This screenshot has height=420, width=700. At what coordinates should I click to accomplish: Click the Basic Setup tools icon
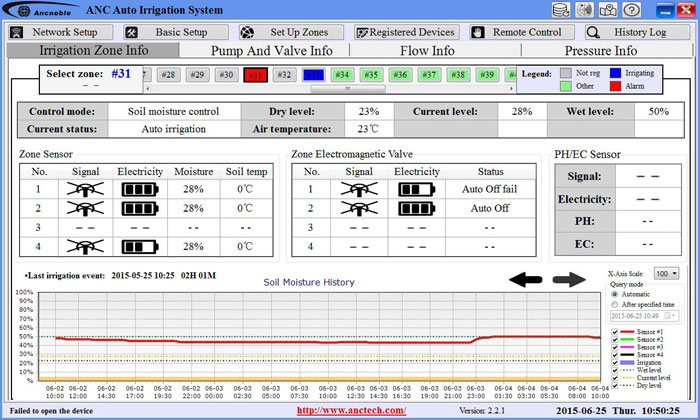[x=131, y=32]
